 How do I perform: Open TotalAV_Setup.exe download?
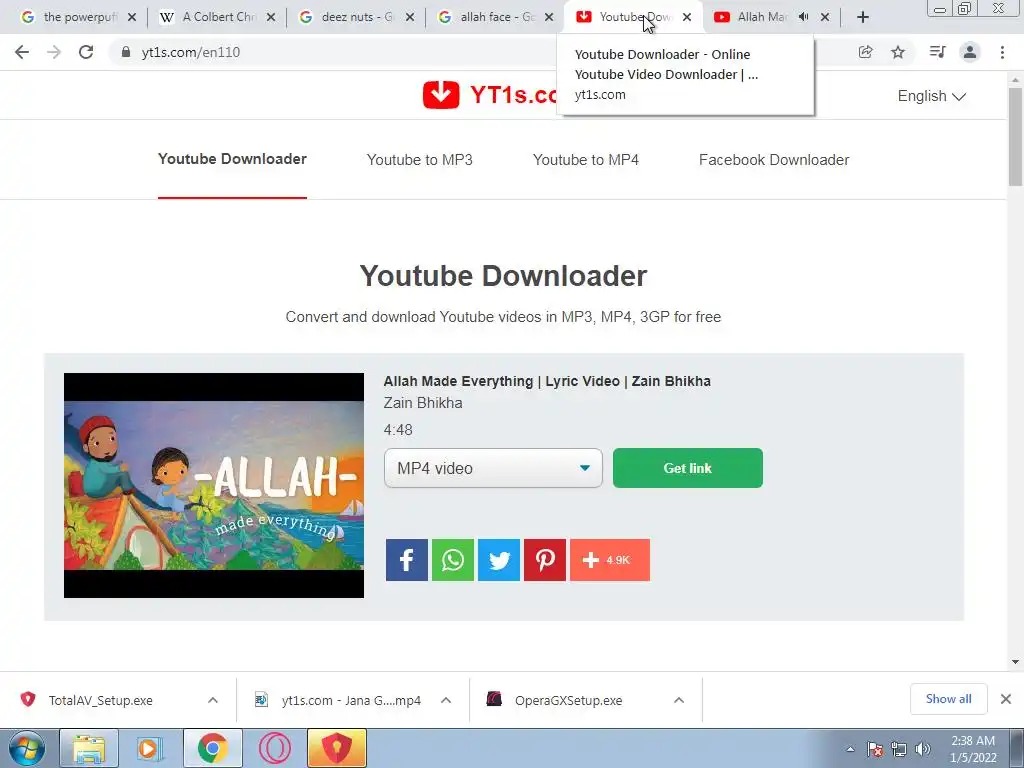(101, 700)
